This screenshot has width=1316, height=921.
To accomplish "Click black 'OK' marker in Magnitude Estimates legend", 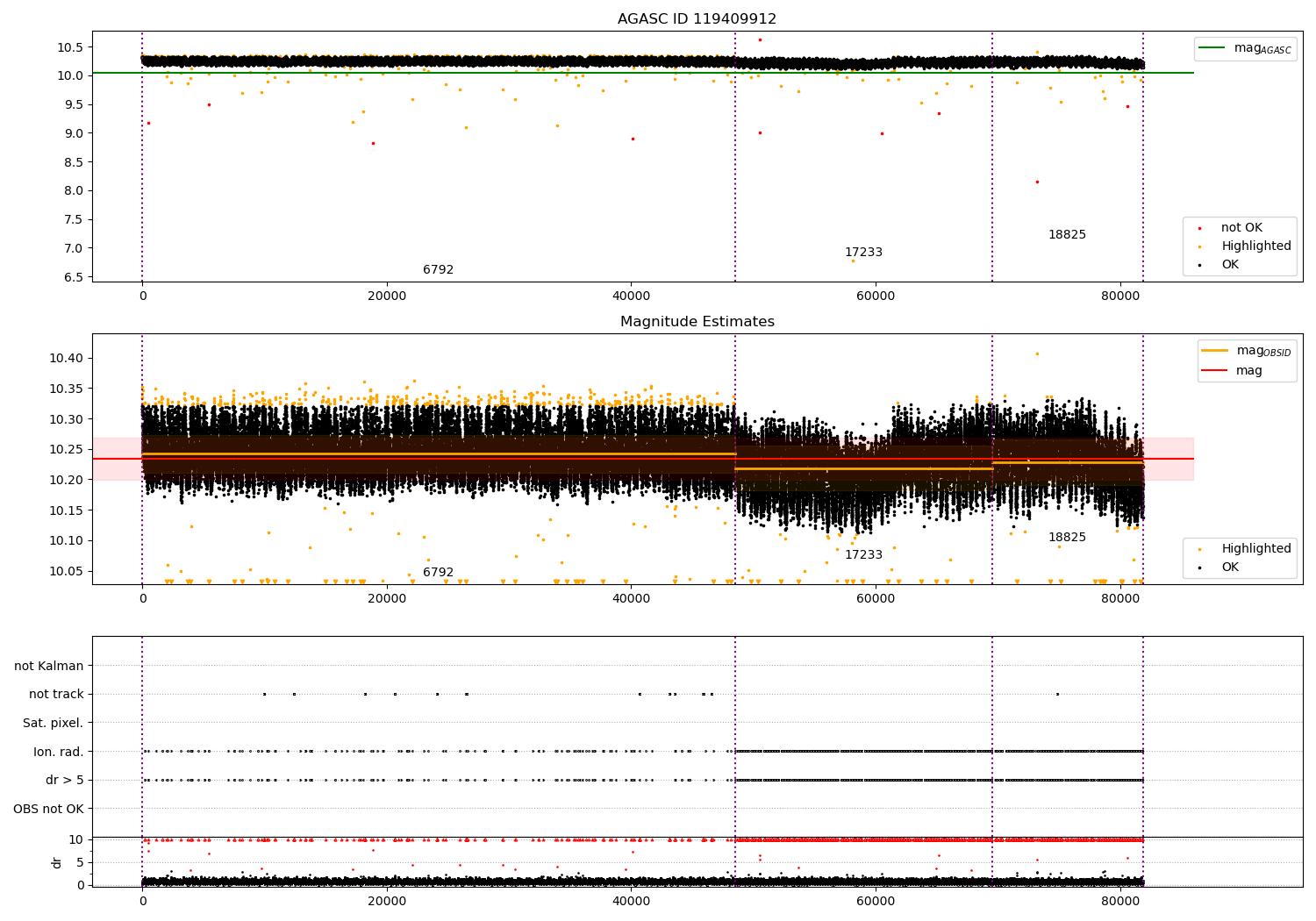I will [x=1199, y=568].
